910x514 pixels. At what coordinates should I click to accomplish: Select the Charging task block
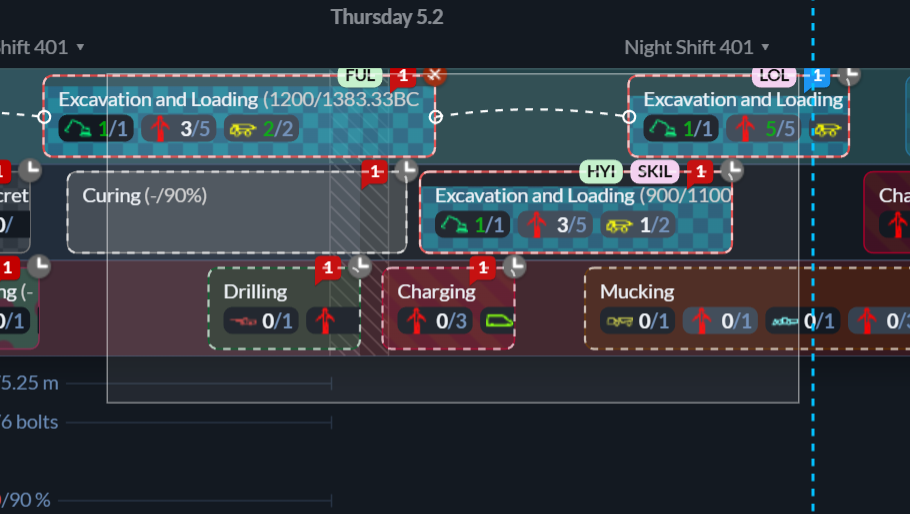449,309
